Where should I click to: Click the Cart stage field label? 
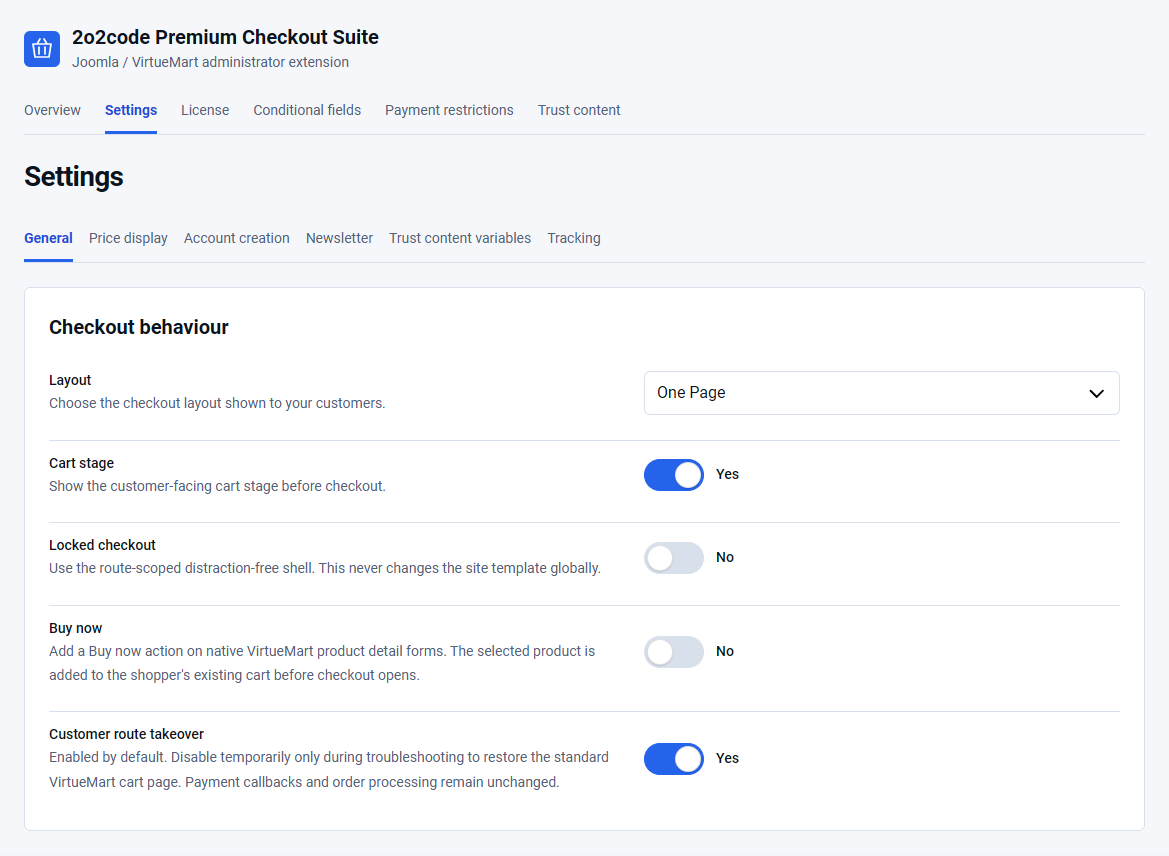click(x=81, y=463)
